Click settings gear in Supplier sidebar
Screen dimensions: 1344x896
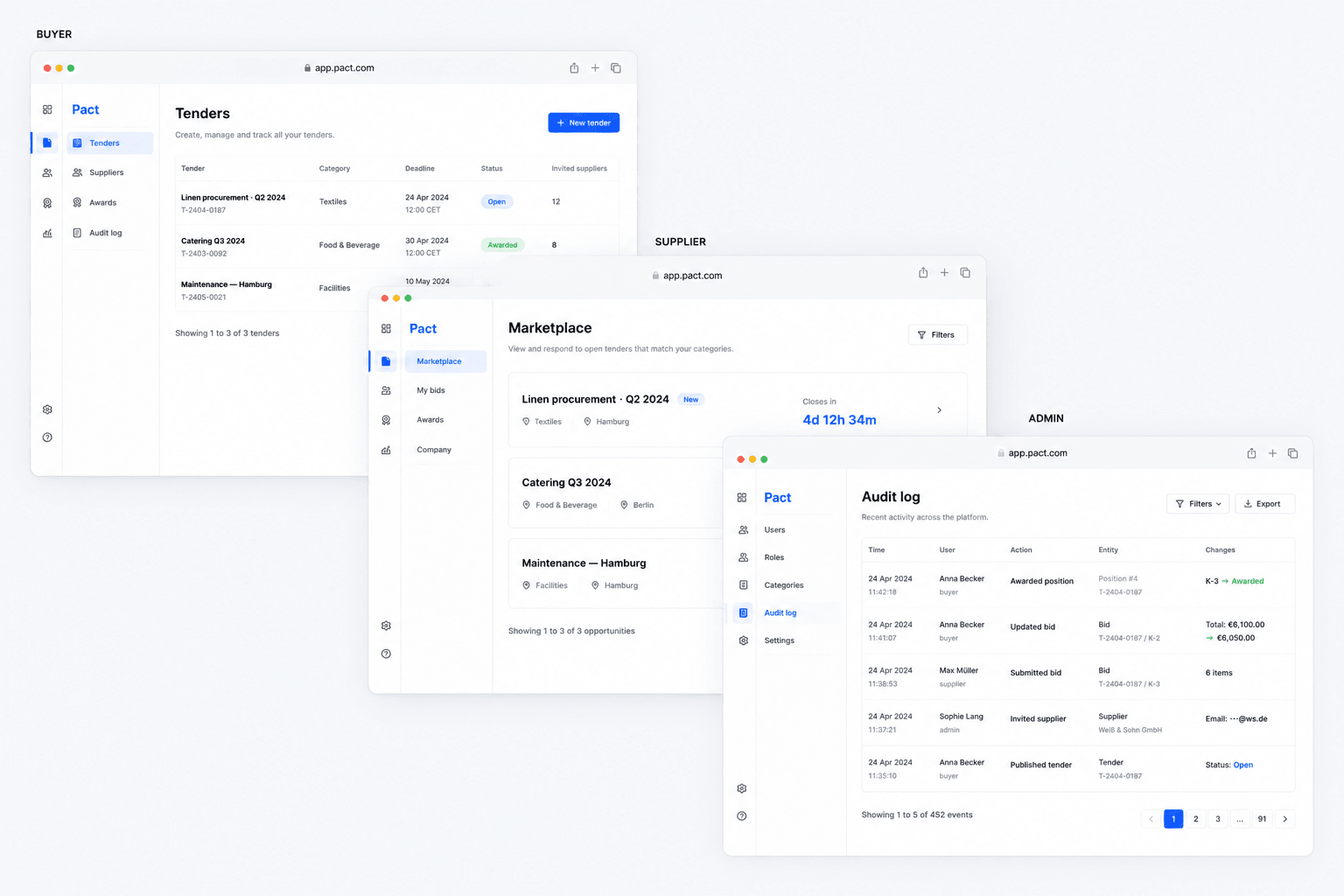pyautogui.click(x=386, y=626)
